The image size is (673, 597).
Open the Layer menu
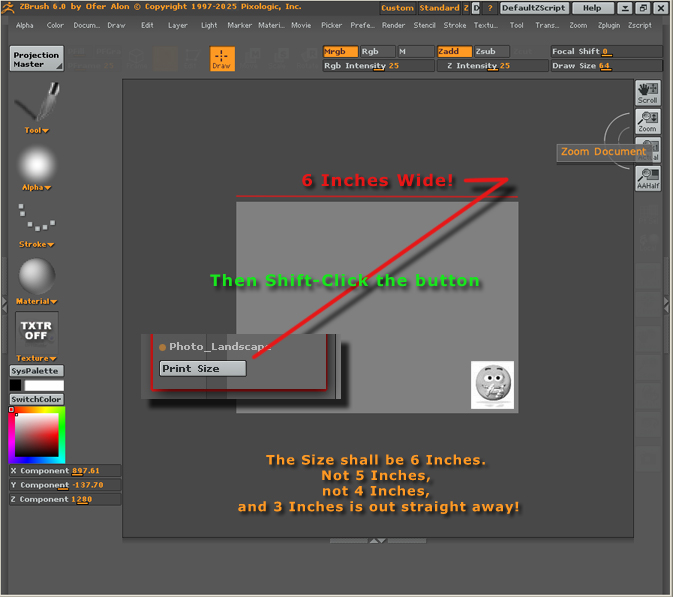(178, 25)
